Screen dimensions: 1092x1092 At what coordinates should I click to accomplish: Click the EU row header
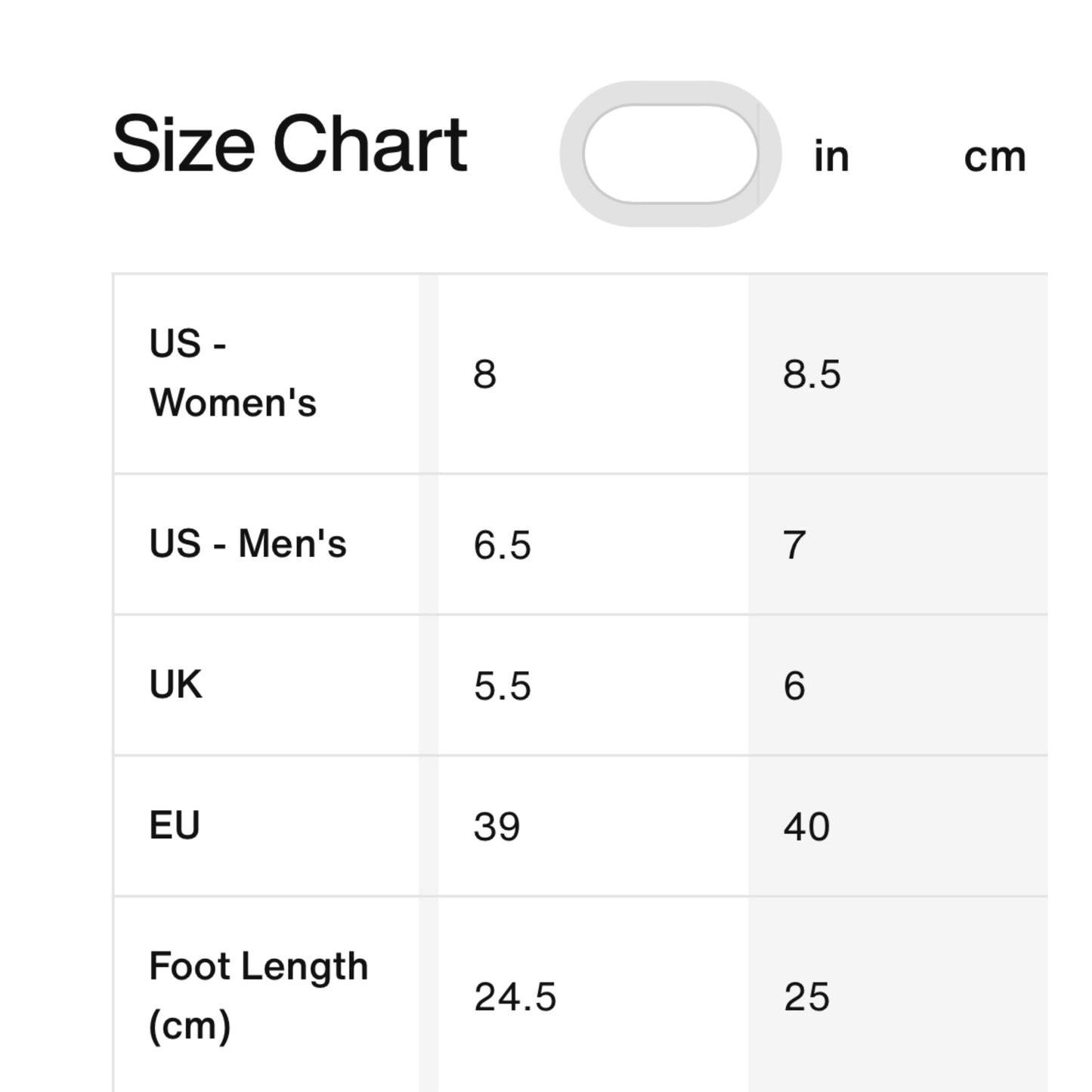175,825
